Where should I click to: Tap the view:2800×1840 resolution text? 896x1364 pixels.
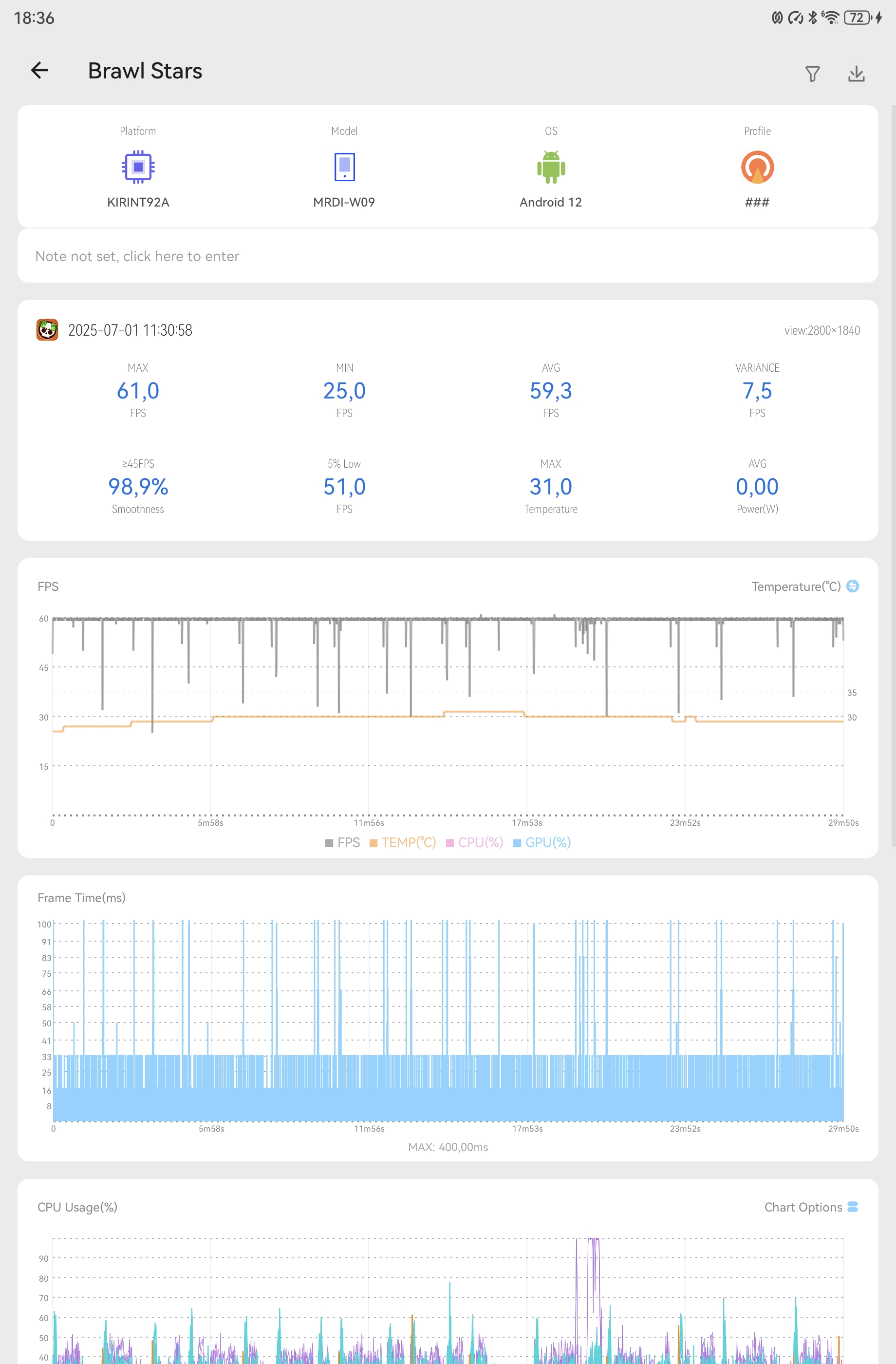pyautogui.click(x=822, y=330)
